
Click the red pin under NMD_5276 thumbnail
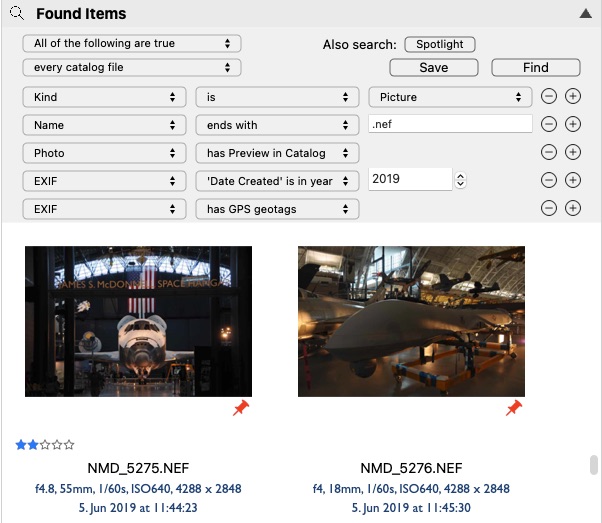tap(514, 408)
